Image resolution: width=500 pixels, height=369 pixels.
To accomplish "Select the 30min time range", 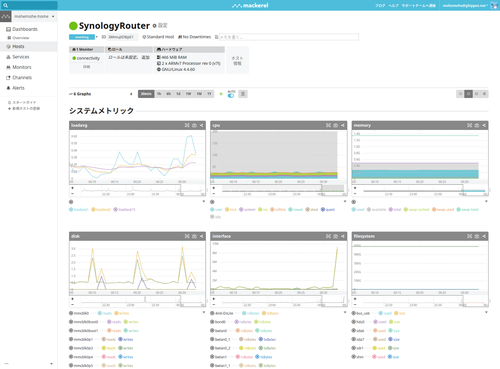I will pyautogui.click(x=146, y=94).
